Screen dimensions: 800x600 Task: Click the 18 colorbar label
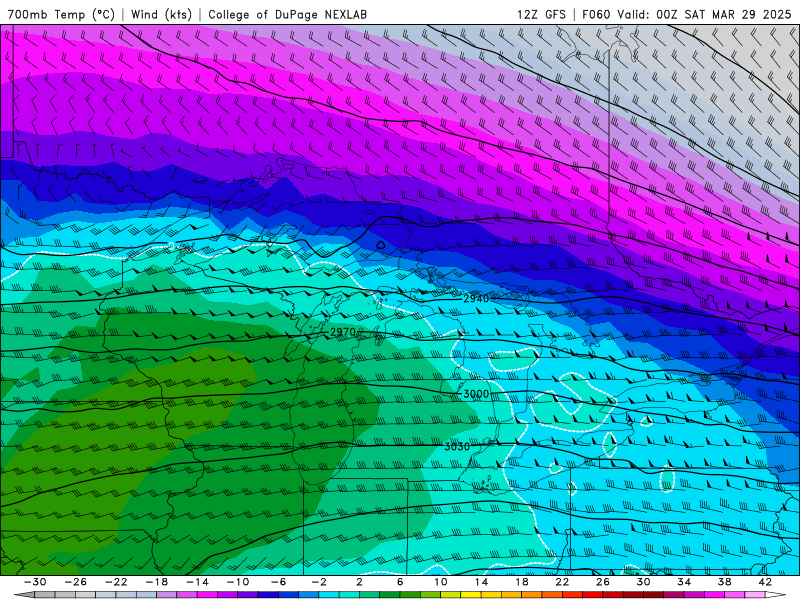click(x=521, y=582)
